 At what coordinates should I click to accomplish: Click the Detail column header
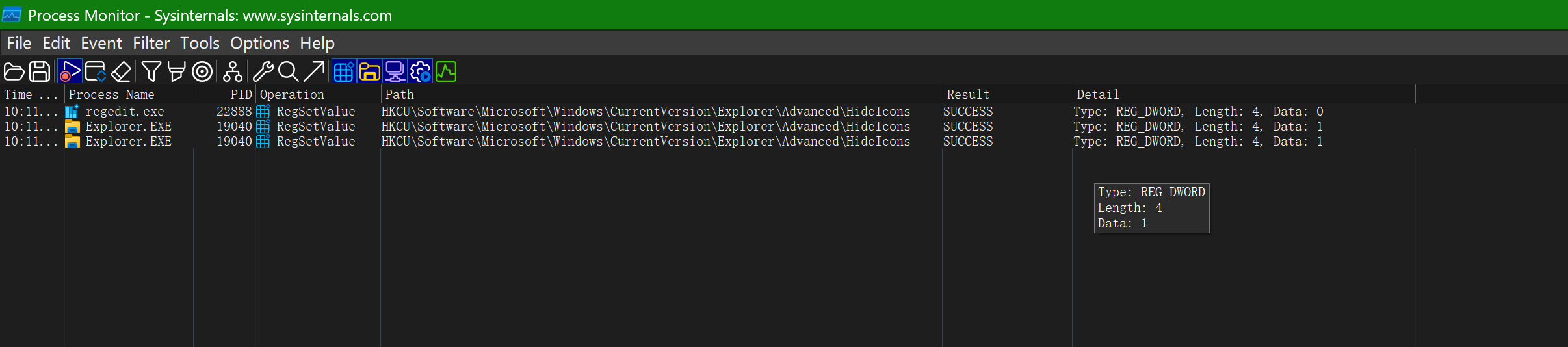tap(1244, 94)
